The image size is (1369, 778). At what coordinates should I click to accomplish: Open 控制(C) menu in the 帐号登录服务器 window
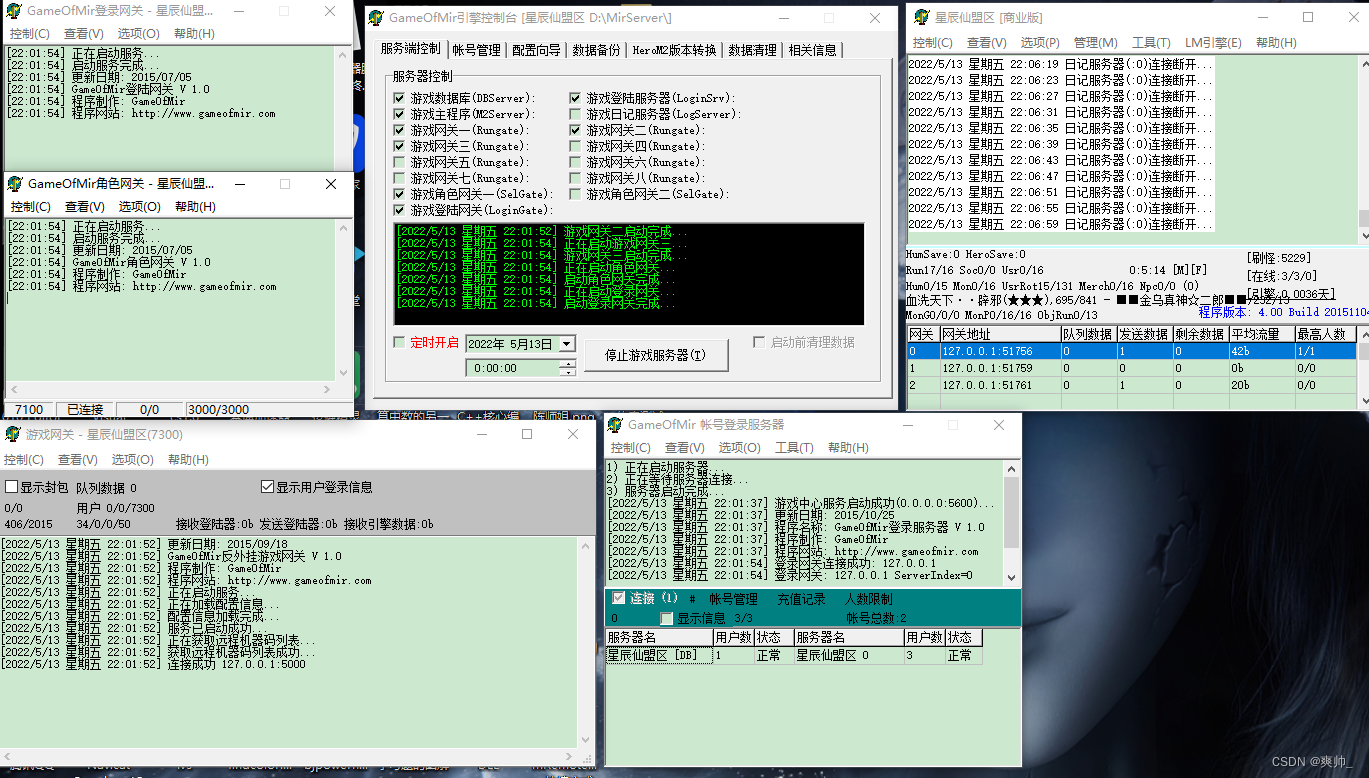pos(631,447)
